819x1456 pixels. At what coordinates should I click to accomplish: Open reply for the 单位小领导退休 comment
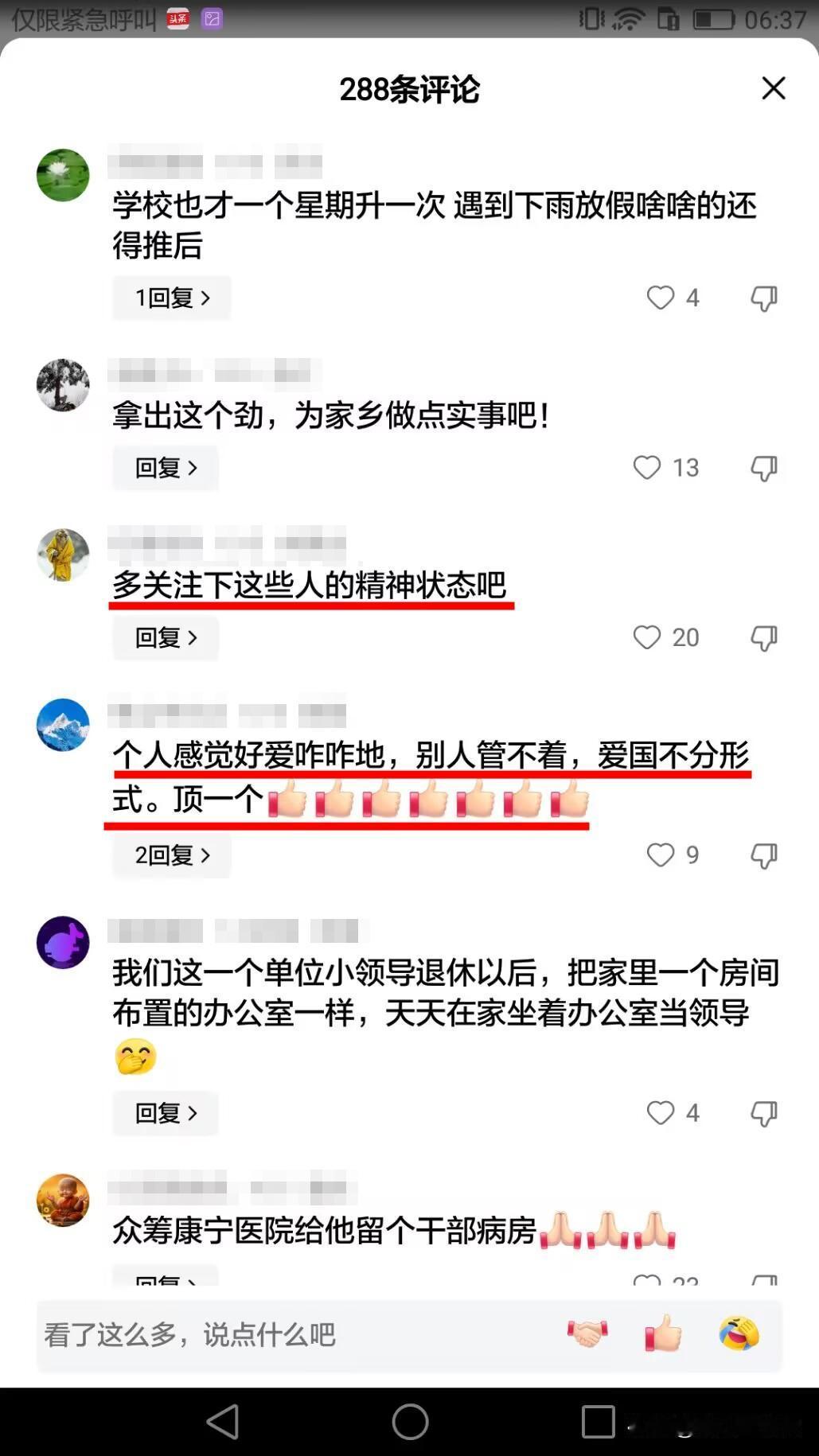(x=166, y=1112)
